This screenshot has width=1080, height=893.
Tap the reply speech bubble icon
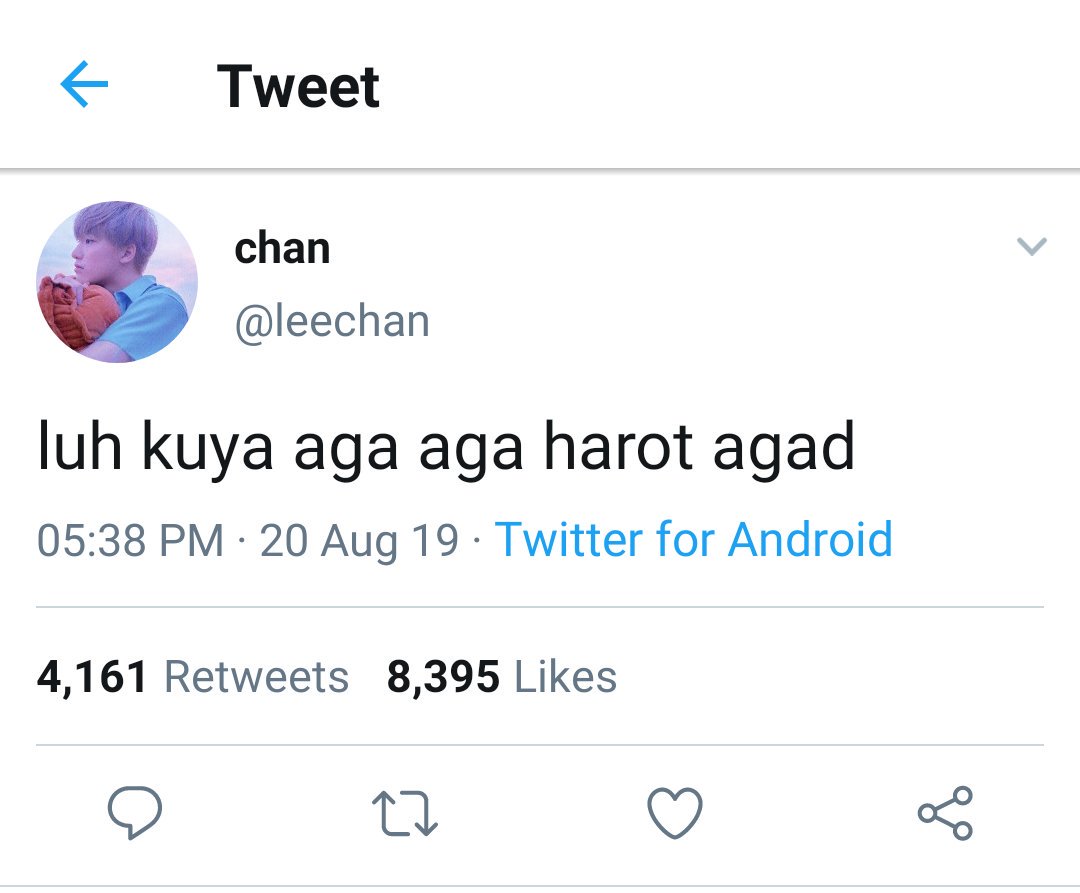(x=135, y=812)
